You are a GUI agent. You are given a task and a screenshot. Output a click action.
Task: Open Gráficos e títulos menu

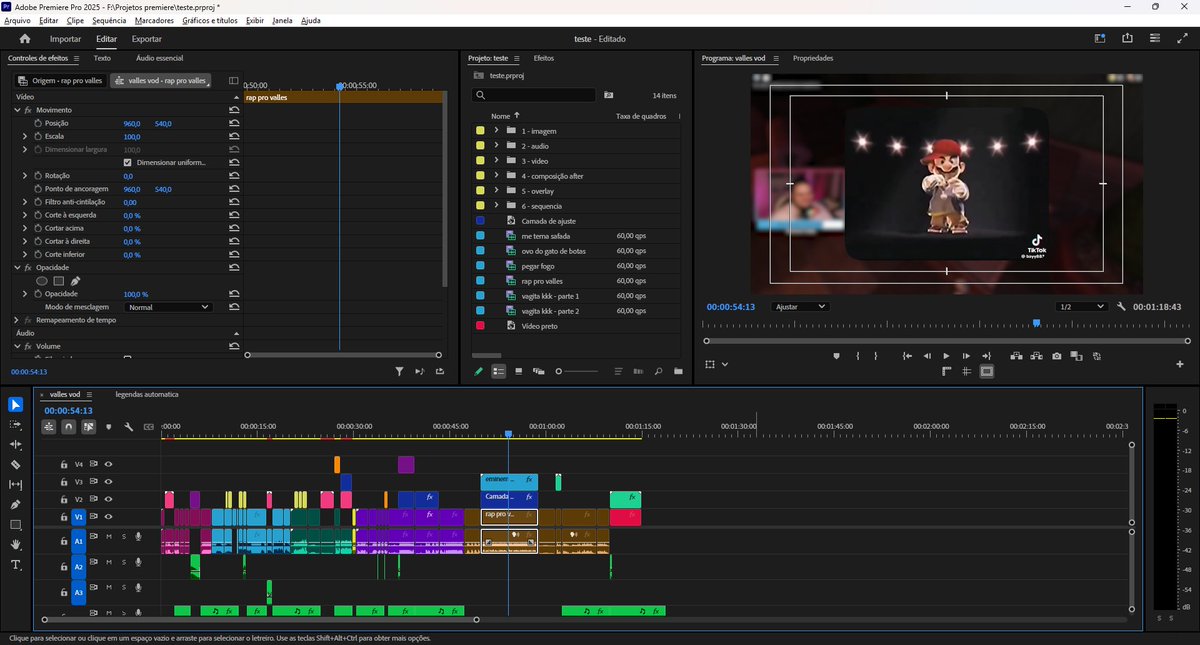(210, 20)
